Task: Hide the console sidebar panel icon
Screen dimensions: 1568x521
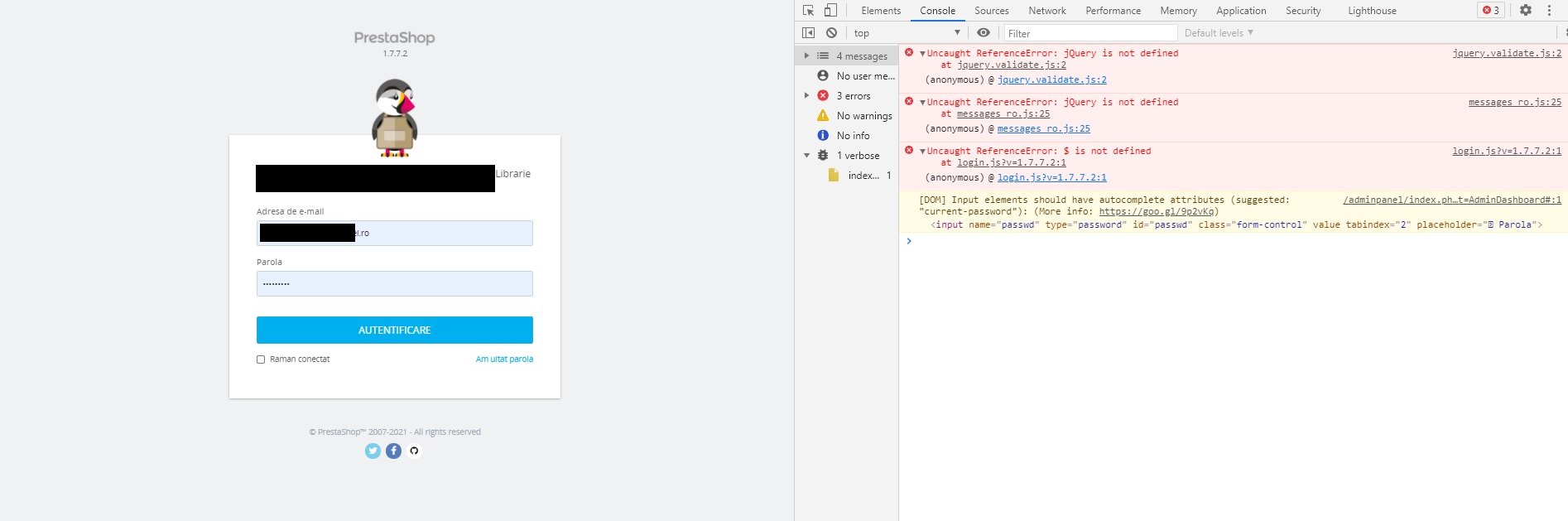Action: tap(809, 33)
